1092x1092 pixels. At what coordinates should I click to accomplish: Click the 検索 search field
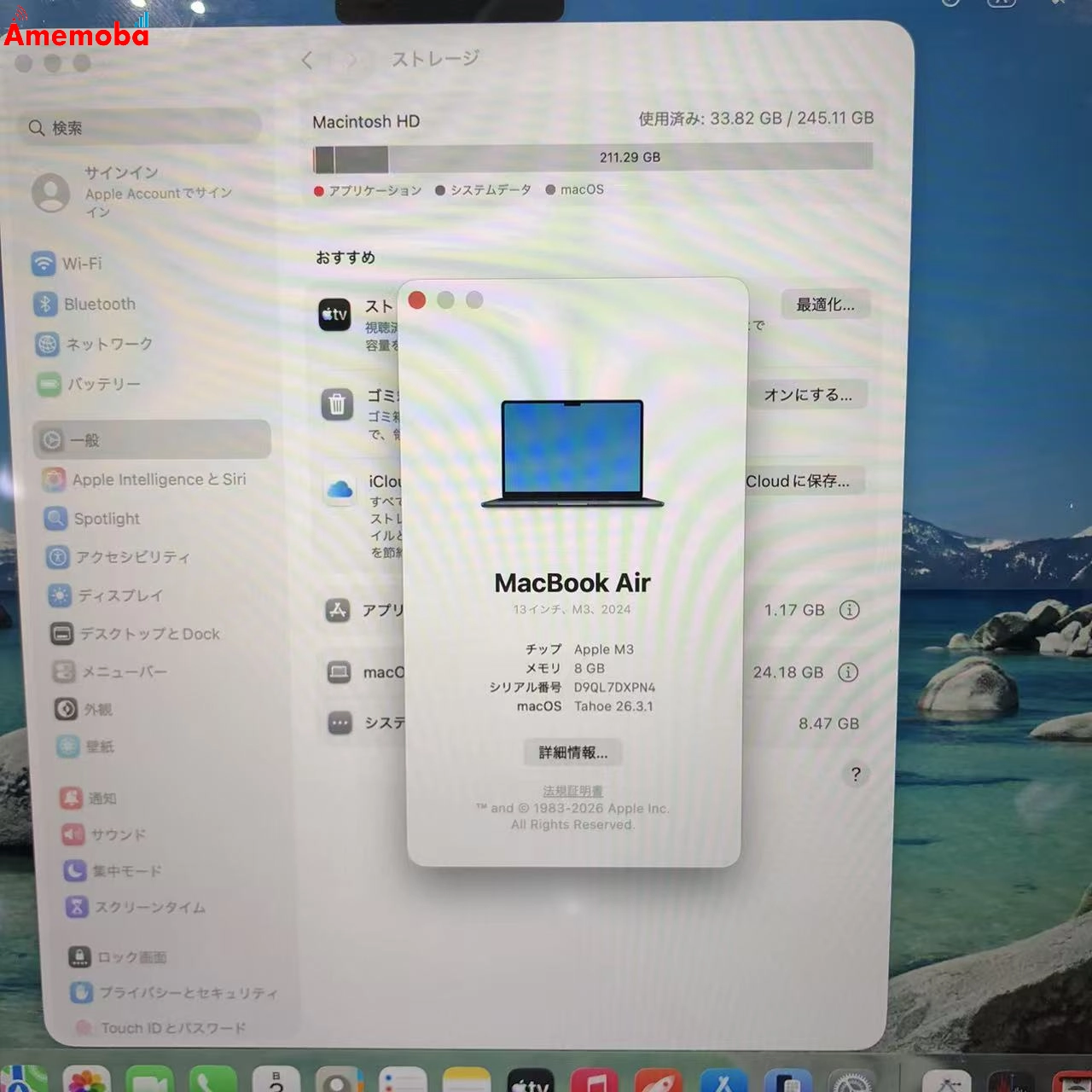141,128
